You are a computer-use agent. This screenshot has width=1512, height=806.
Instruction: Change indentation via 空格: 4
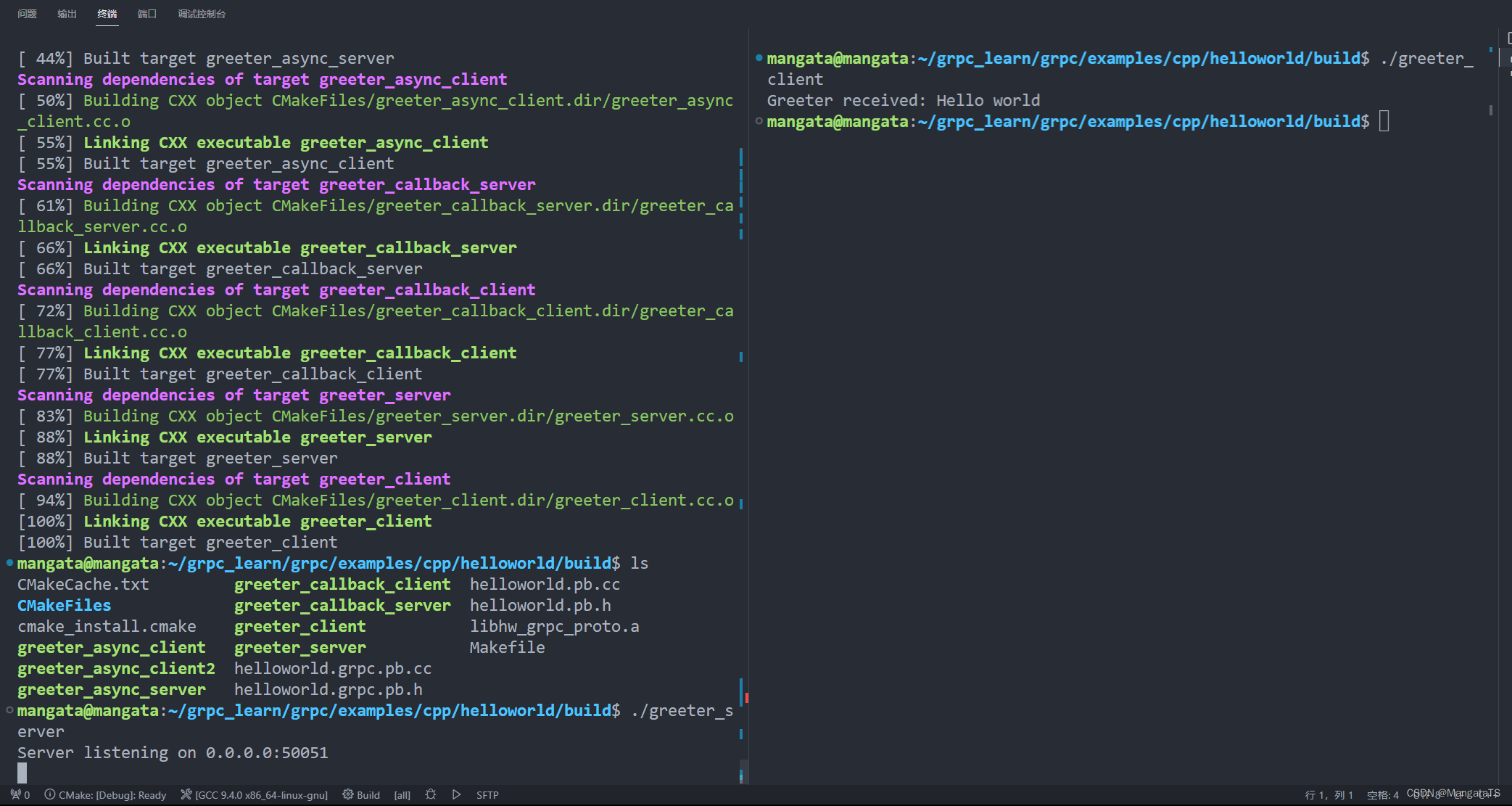[x=1382, y=795]
